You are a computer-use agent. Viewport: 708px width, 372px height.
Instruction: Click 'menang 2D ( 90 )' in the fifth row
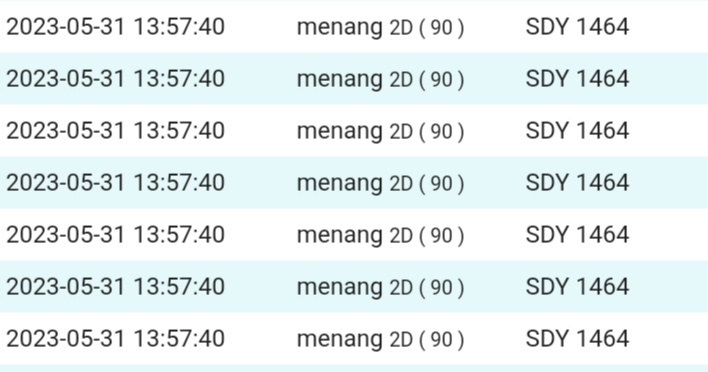pos(380,235)
